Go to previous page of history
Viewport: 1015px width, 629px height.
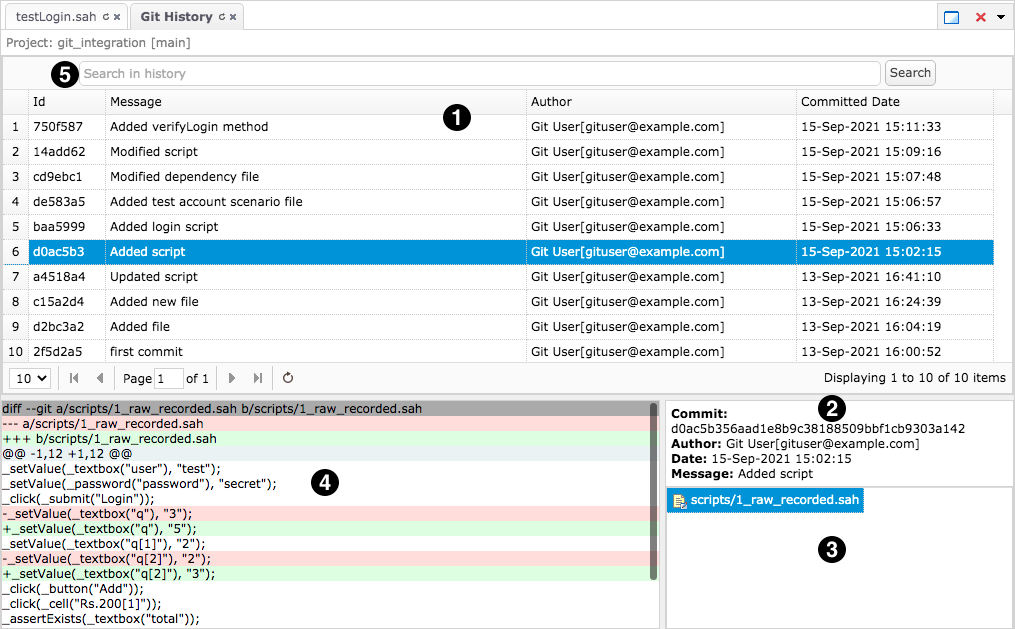pos(99,378)
